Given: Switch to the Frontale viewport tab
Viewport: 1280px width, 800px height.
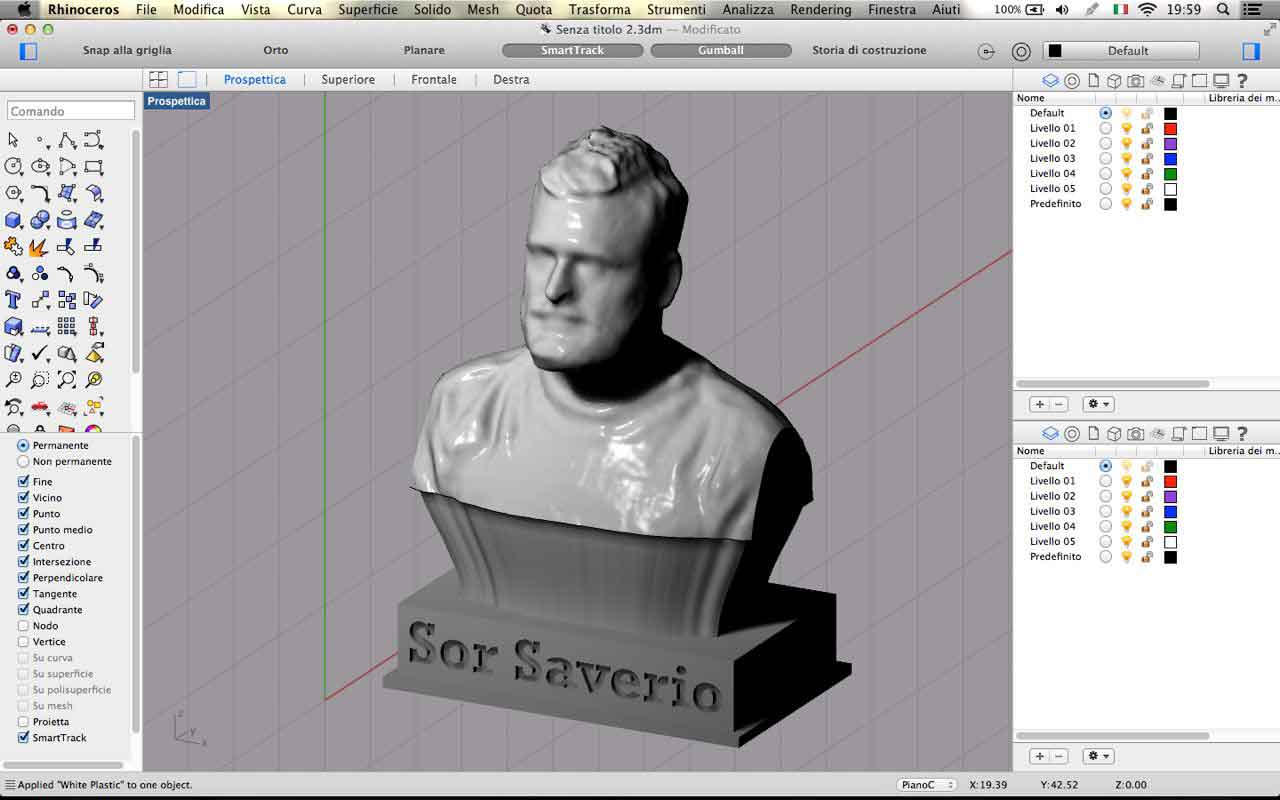Looking at the screenshot, I should point(434,79).
